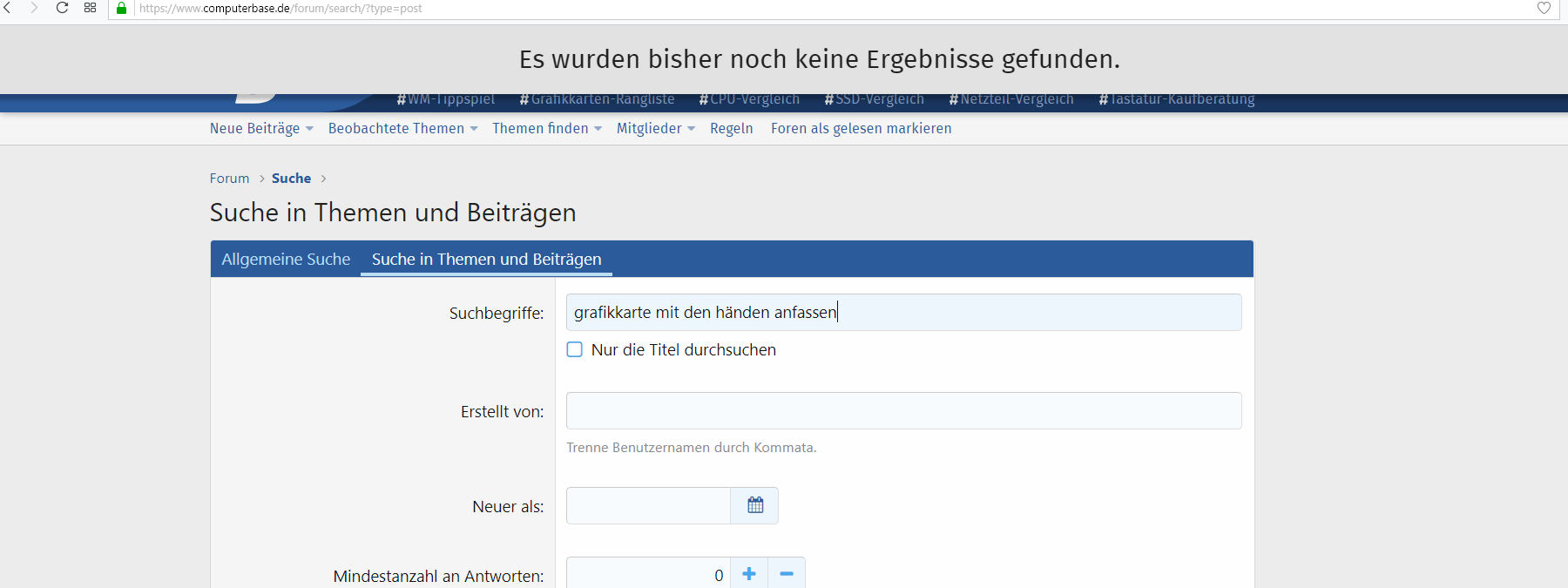Decrease minimum replies with the minus button
The height and width of the screenshot is (588, 1568).
[787, 574]
